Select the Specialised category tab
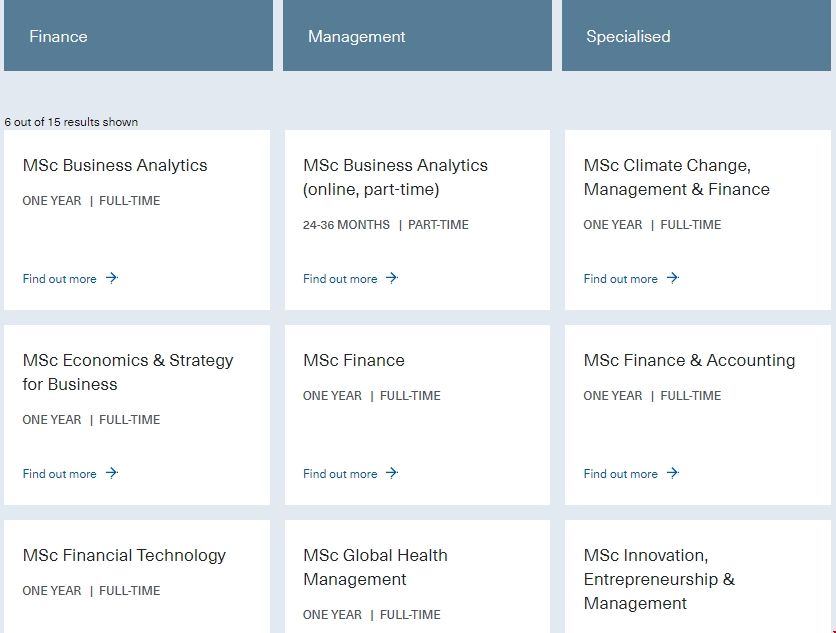This screenshot has height=633, width=836. (x=696, y=36)
